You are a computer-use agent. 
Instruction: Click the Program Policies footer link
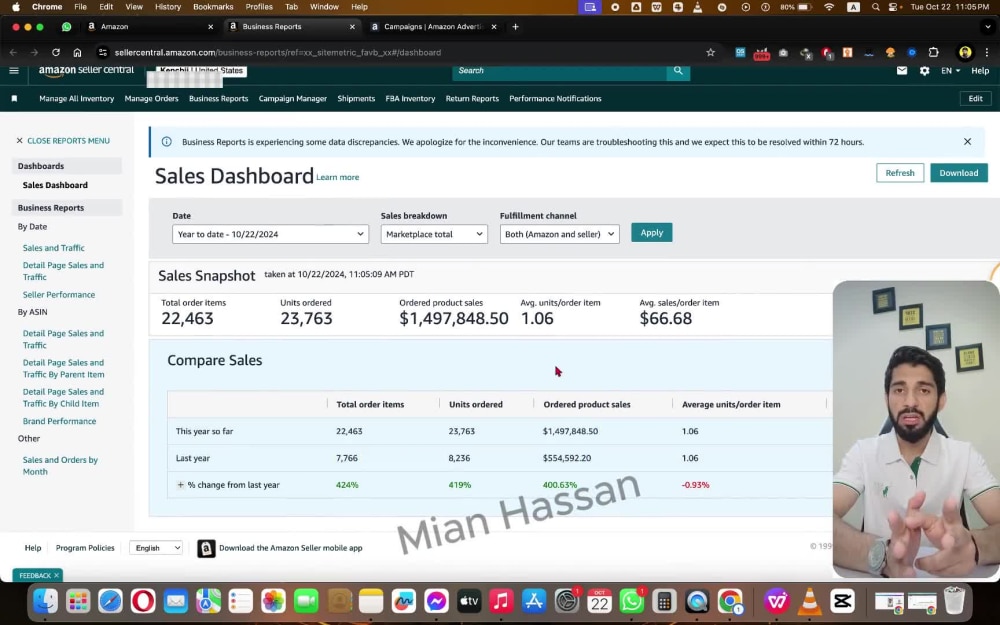(85, 548)
